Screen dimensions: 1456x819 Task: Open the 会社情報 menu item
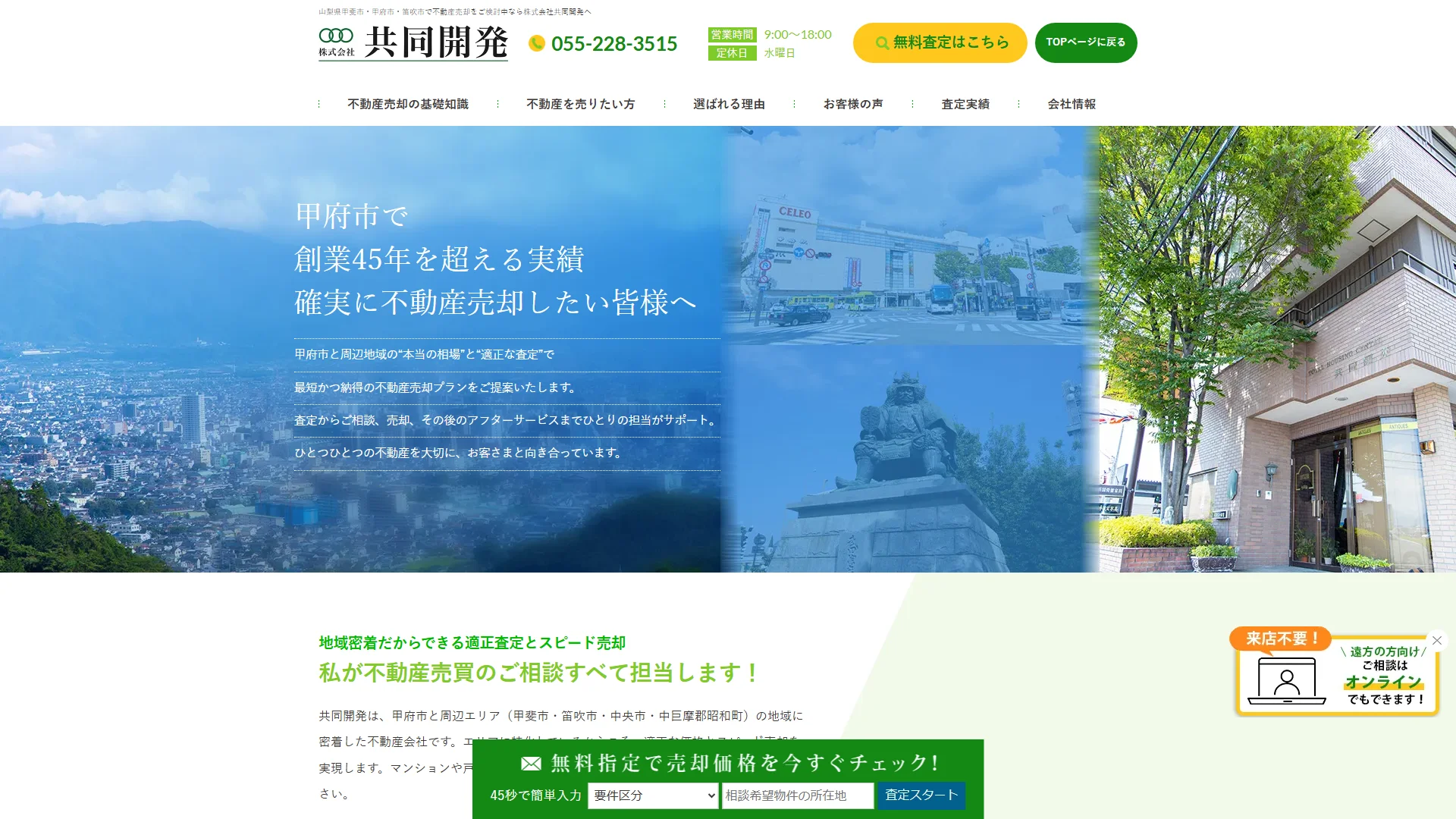tap(1072, 104)
